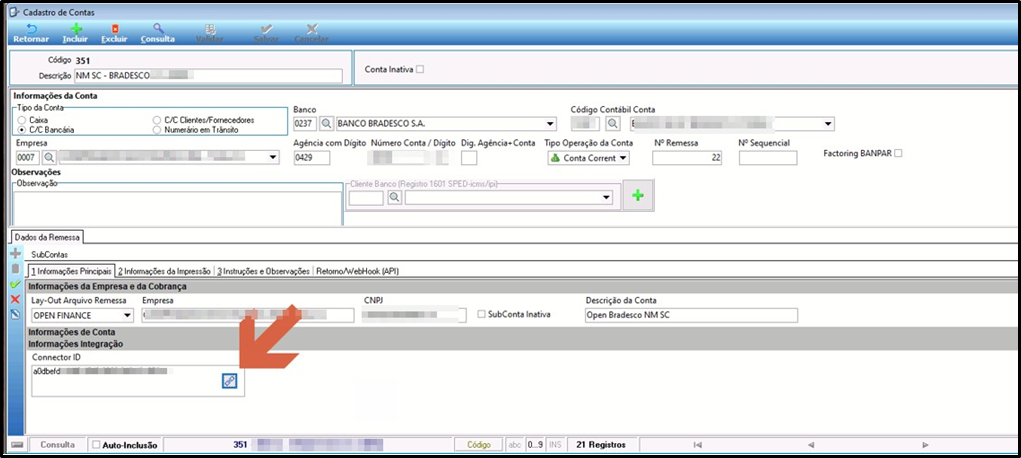
Task: Open the 2 Informações da Impressão tab
Action: tap(164, 271)
